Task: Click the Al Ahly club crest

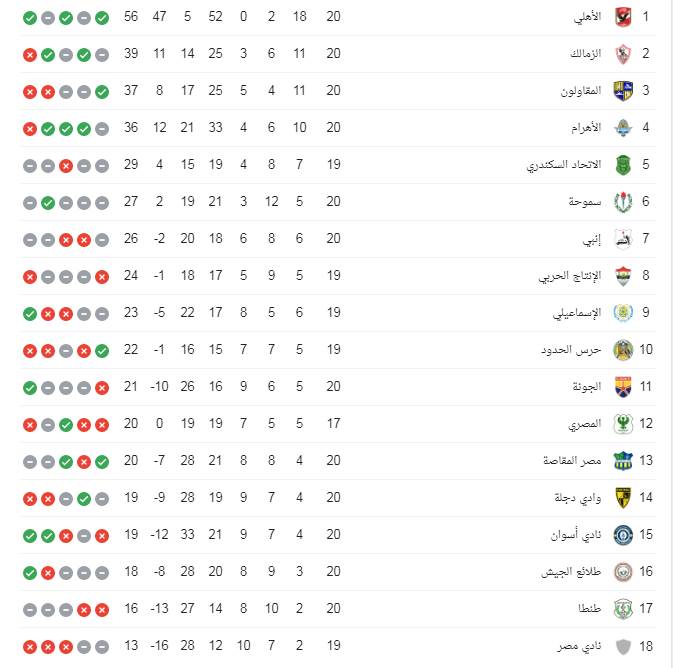Action: coord(623,17)
